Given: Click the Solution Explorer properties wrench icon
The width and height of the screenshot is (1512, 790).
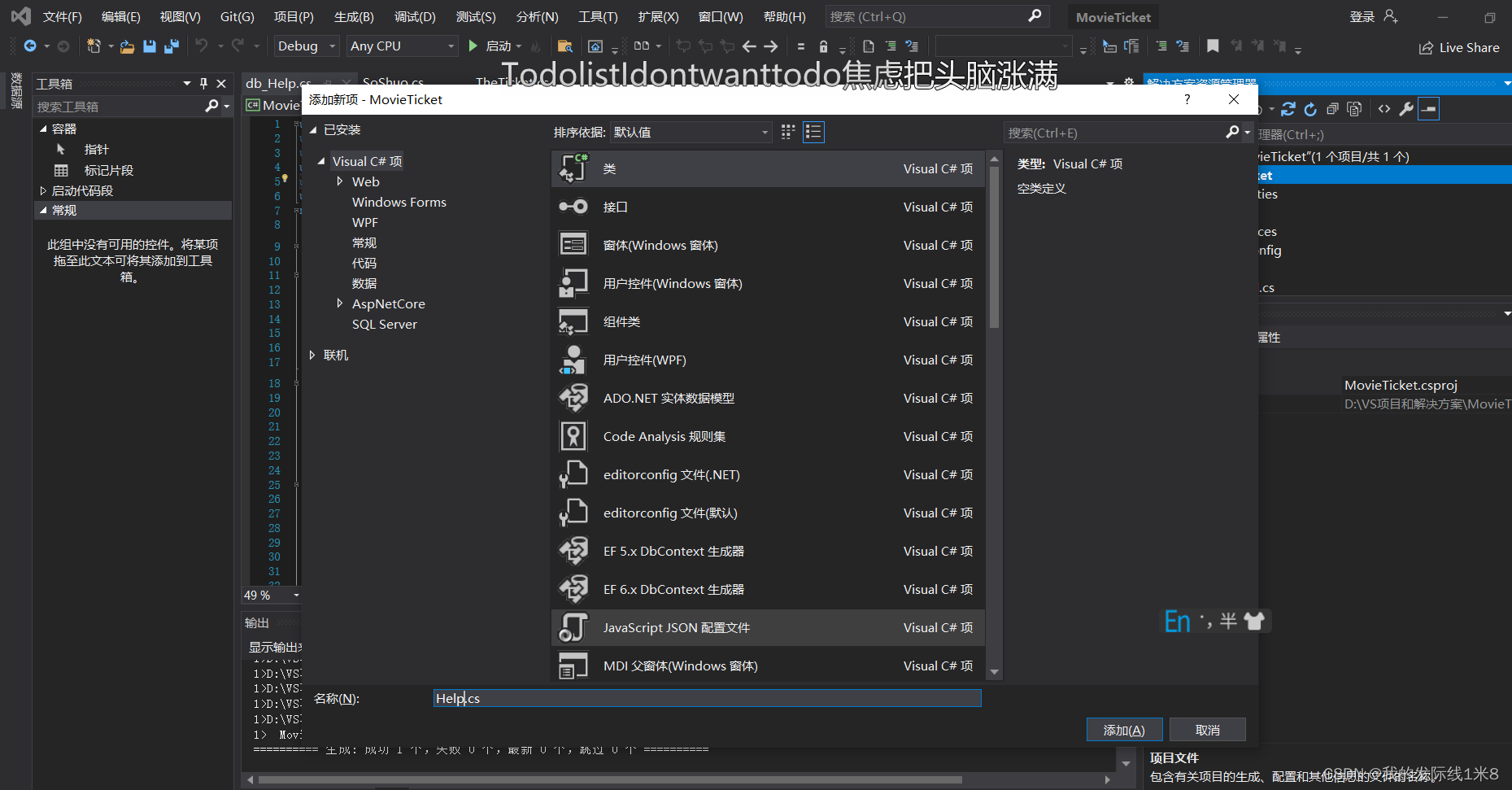Looking at the screenshot, I should click(1406, 109).
